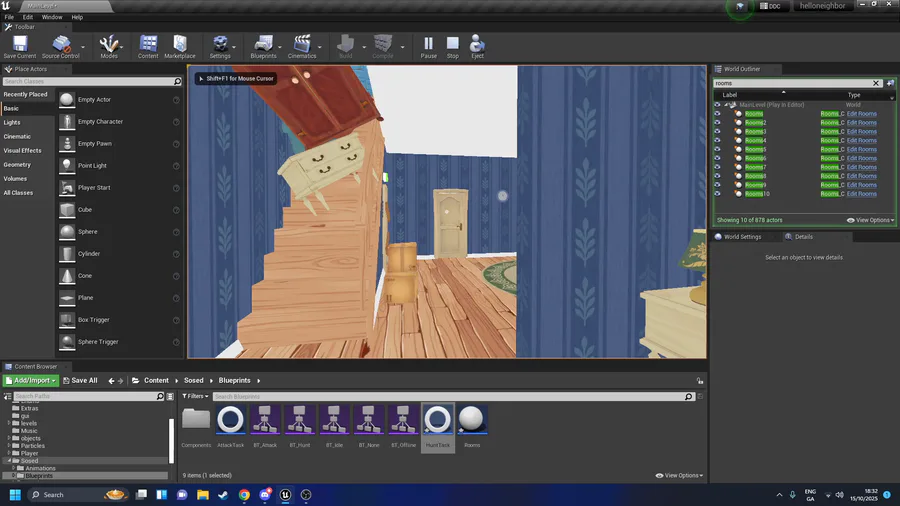Screen dimensions: 900x506
Task: Open Filters dropdown in Content Browser
Action: 195,396
